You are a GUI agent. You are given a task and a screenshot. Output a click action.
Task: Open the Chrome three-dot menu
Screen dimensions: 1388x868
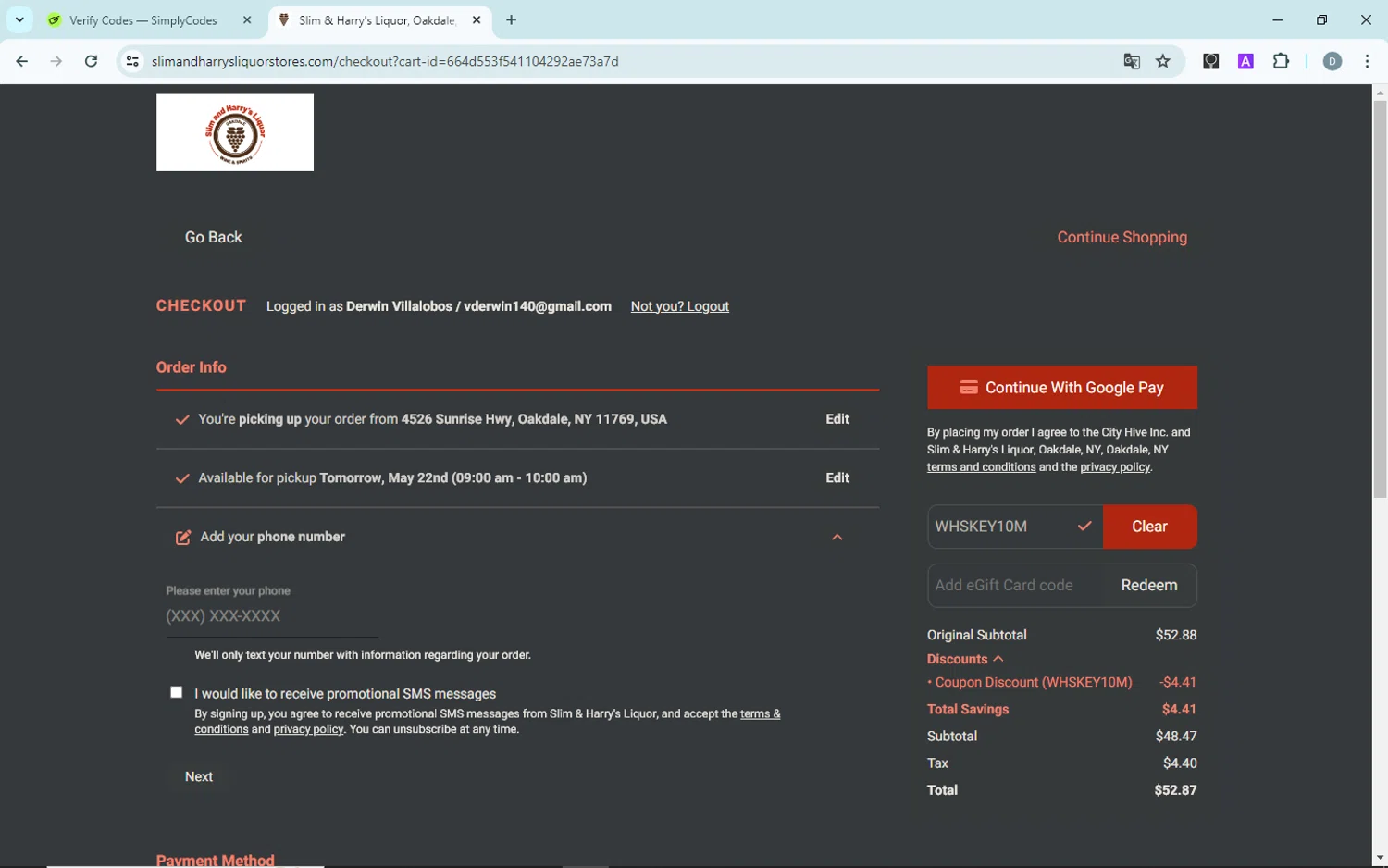[1367, 61]
